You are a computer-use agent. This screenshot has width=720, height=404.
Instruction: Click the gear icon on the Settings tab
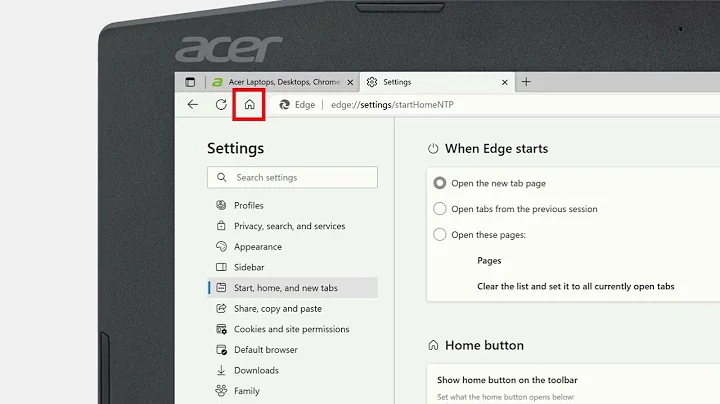click(x=372, y=82)
